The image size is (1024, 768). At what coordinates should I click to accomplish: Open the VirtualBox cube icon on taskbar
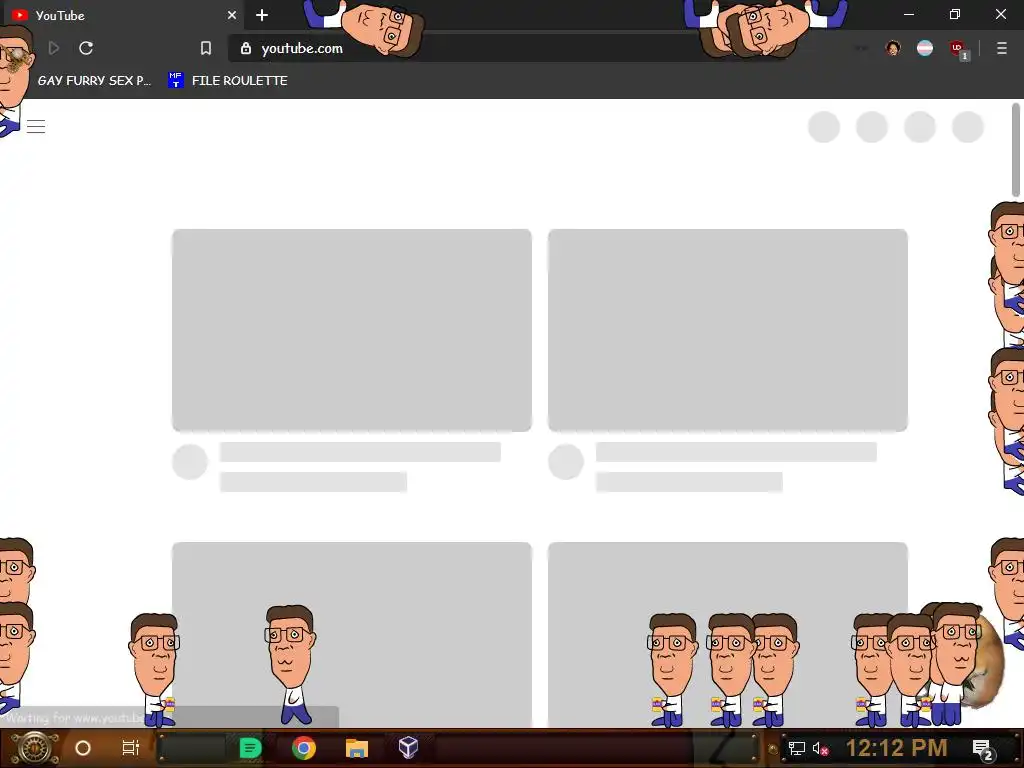point(408,748)
